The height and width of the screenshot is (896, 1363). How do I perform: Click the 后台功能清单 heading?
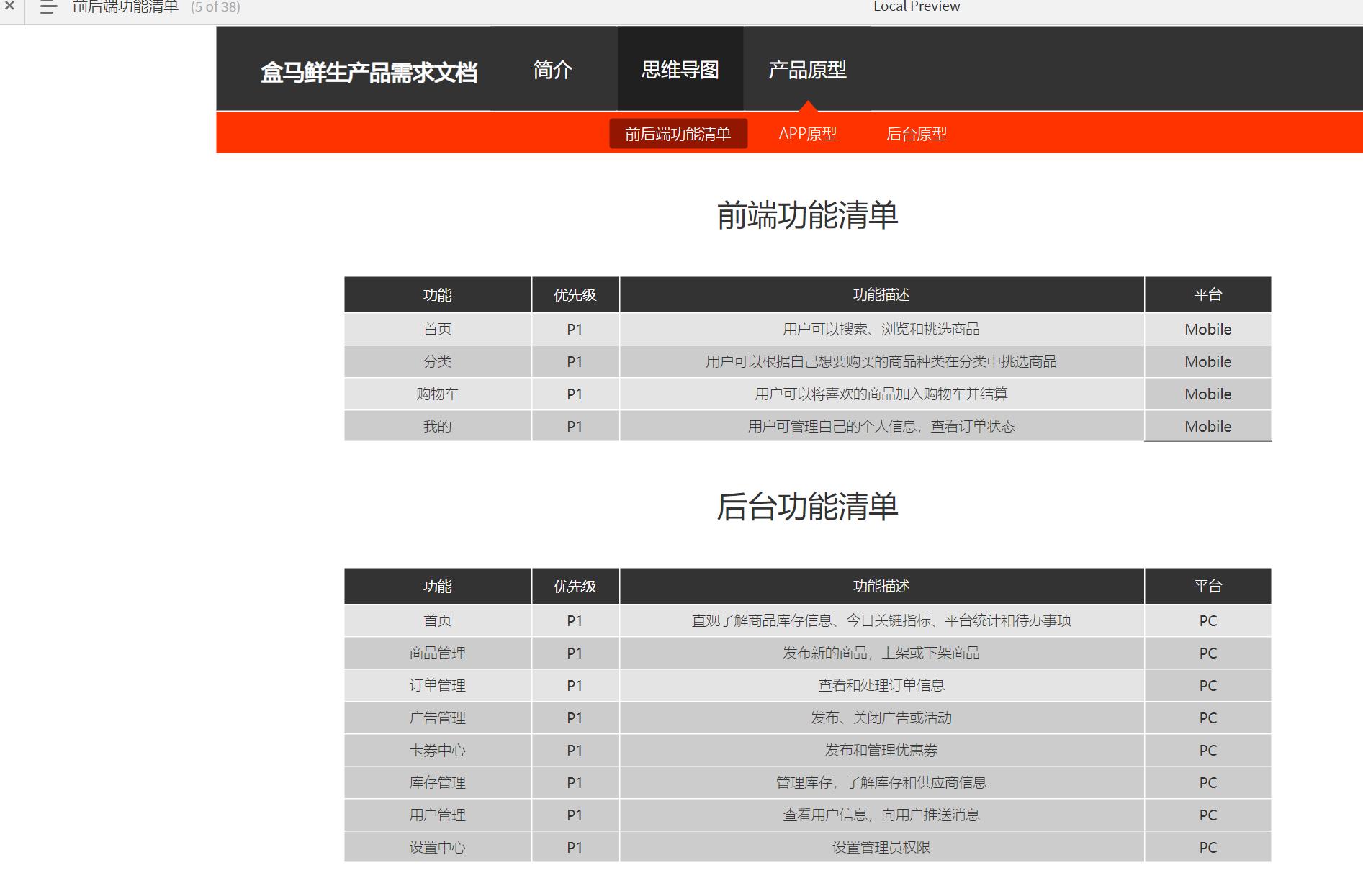pyautogui.click(x=807, y=507)
